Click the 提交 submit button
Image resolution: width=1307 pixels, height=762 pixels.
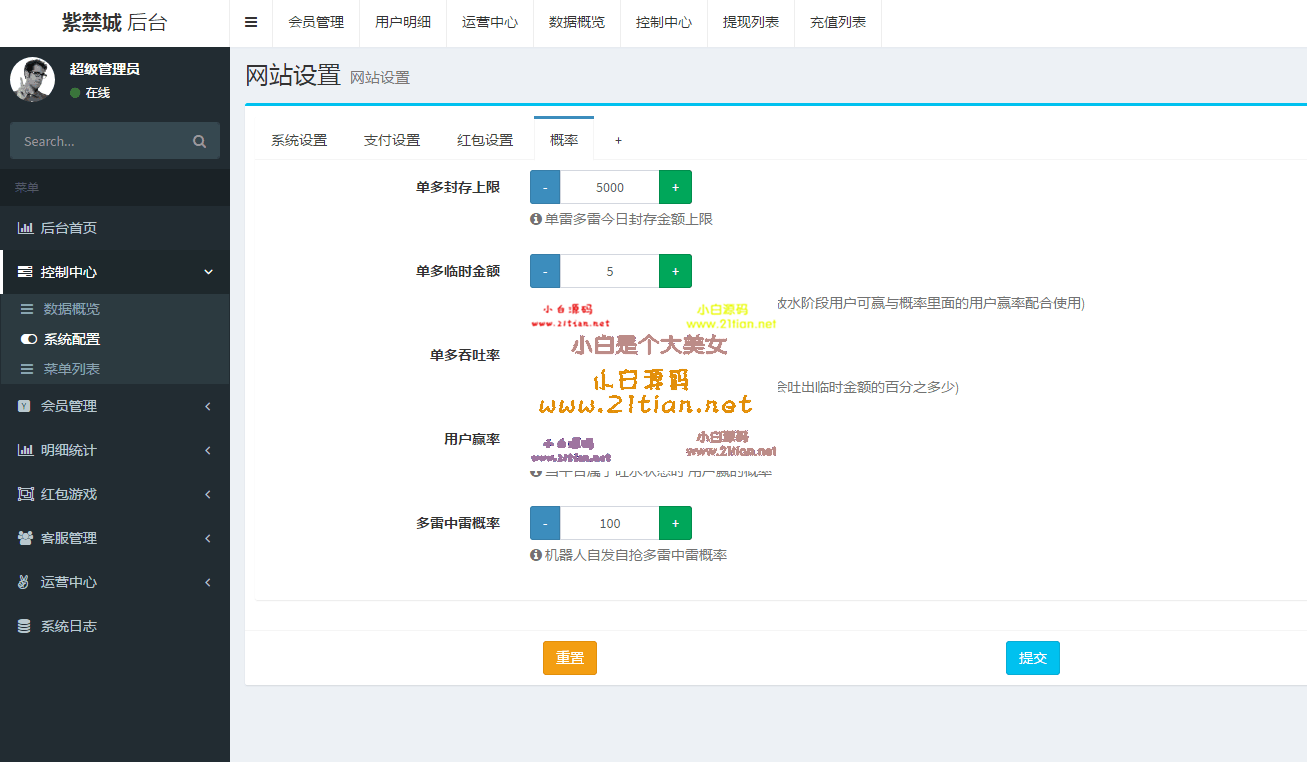pos(1032,658)
